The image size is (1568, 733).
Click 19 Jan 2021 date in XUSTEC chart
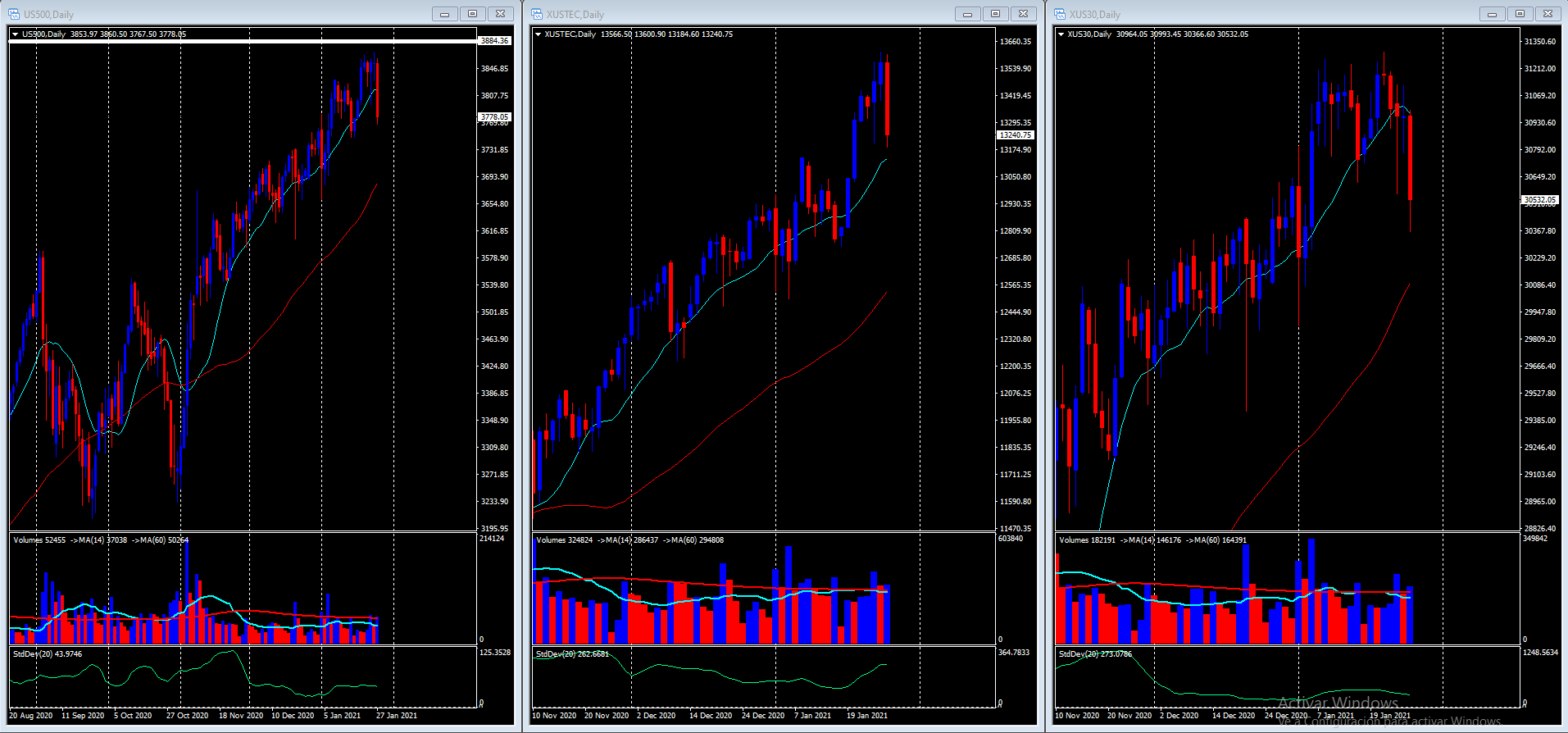(x=867, y=716)
